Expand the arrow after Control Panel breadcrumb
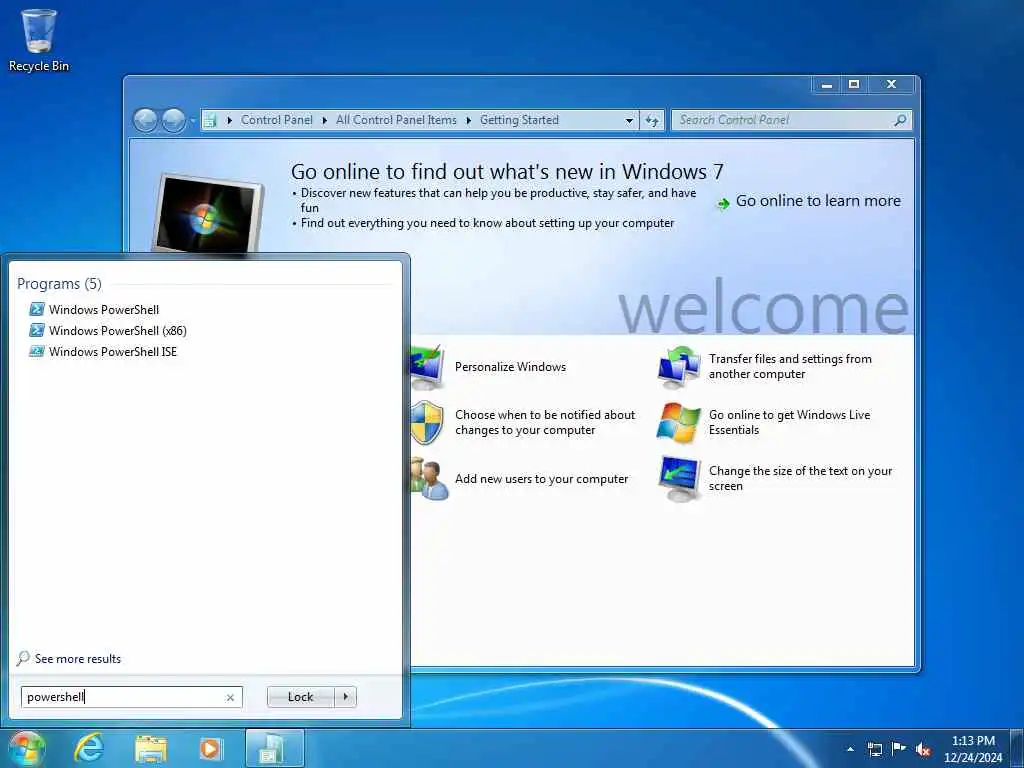Screen dimensions: 1024x768 click(325, 121)
